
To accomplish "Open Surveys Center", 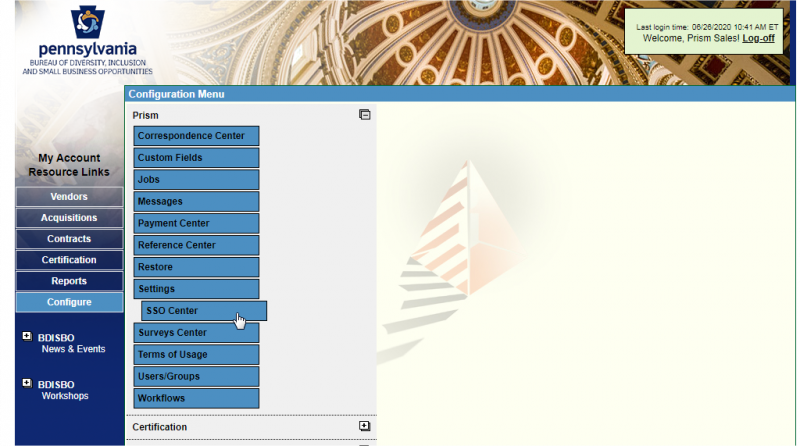I will [196, 333].
